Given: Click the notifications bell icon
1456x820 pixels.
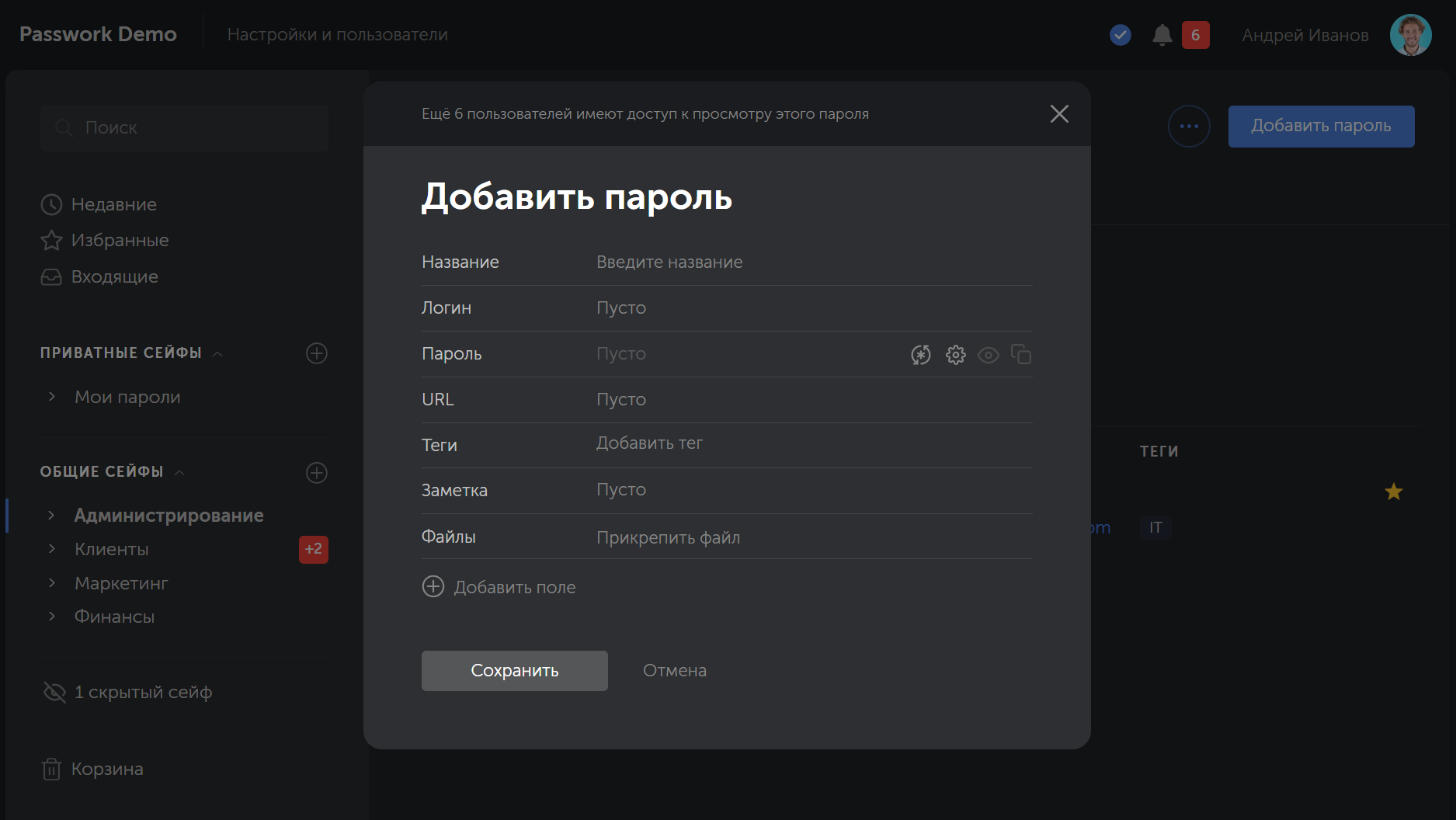Looking at the screenshot, I should point(1162,35).
